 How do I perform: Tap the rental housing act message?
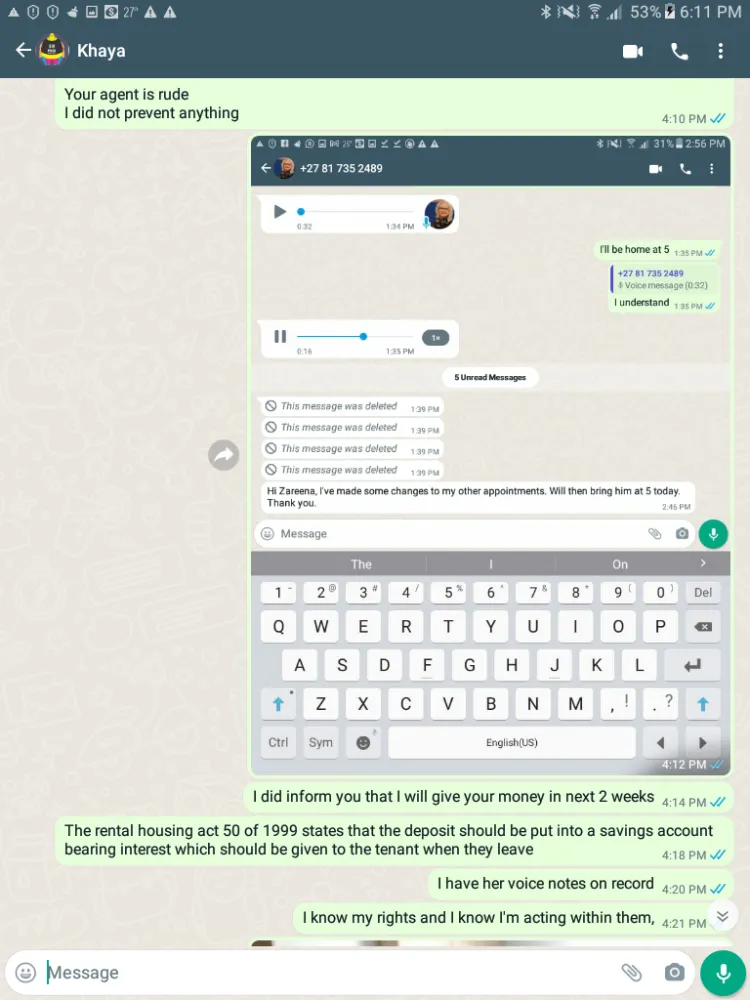pyautogui.click(x=393, y=841)
